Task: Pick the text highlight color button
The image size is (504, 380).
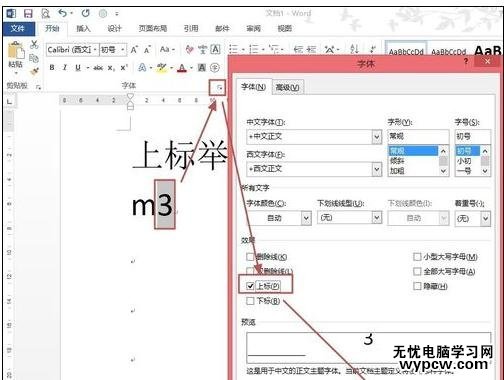Action: point(162,68)
